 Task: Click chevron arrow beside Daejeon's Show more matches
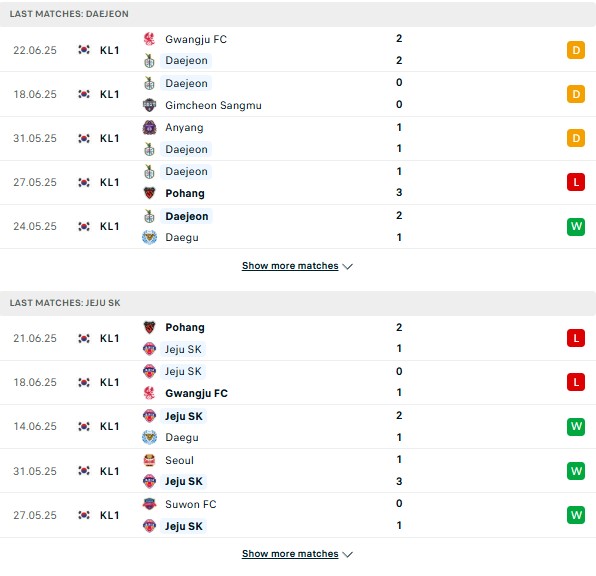[347, 267]
